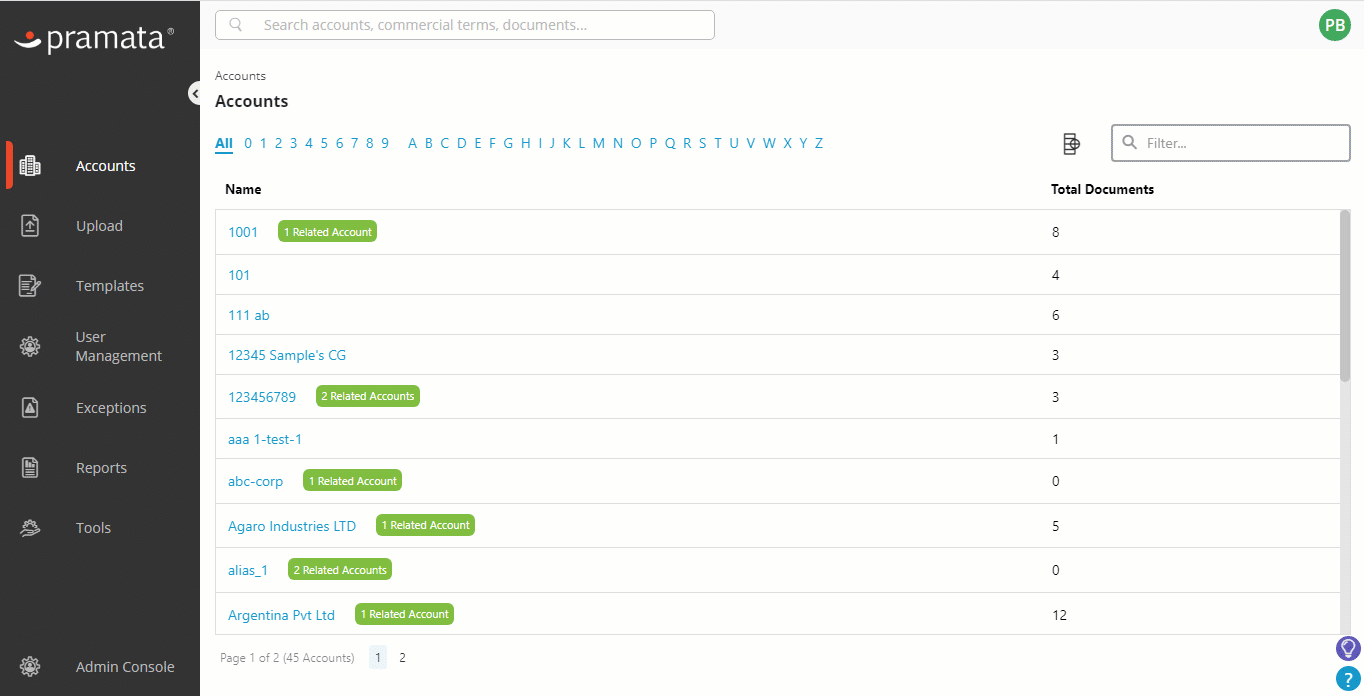Click 2 Related Accounts badge for 123456789
The width and height of the screenshot is (1364, 696).
(368, 396)
